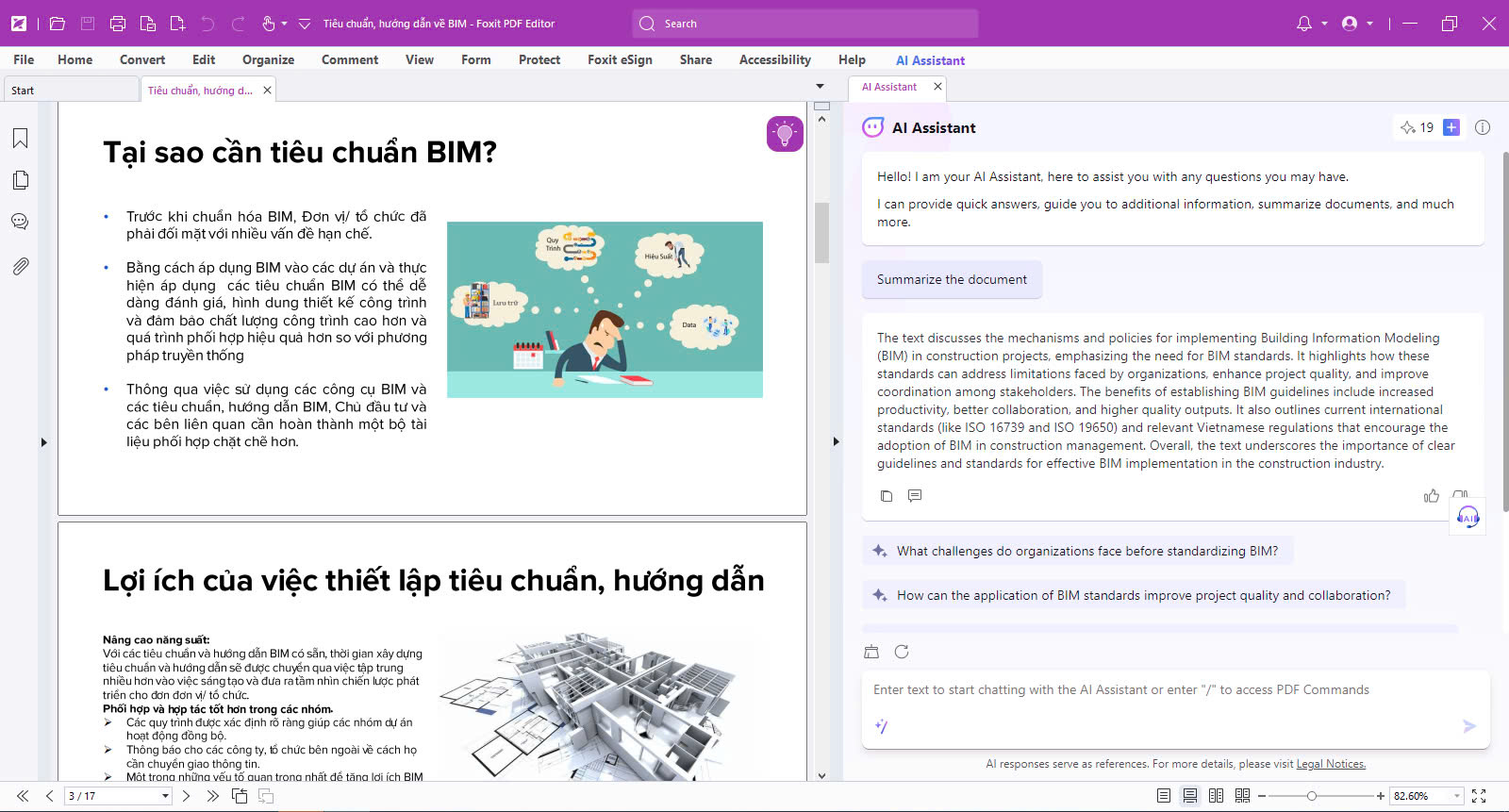This screenshot has height=812, width=1509.
Task: Collapse the AI Assistant panel arrow
Action: [x=836, y=441]
